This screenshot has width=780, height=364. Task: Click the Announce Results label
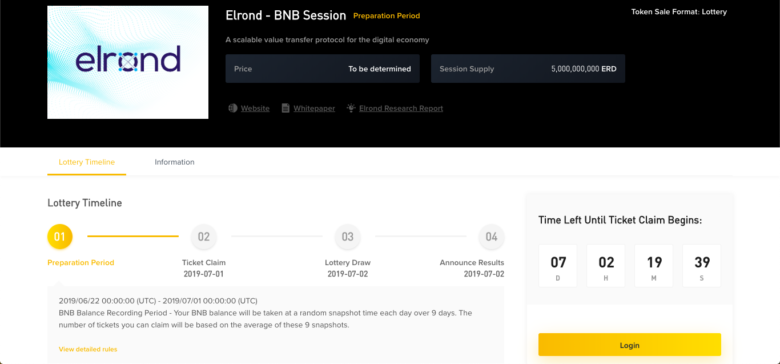[x=472, y=263]
